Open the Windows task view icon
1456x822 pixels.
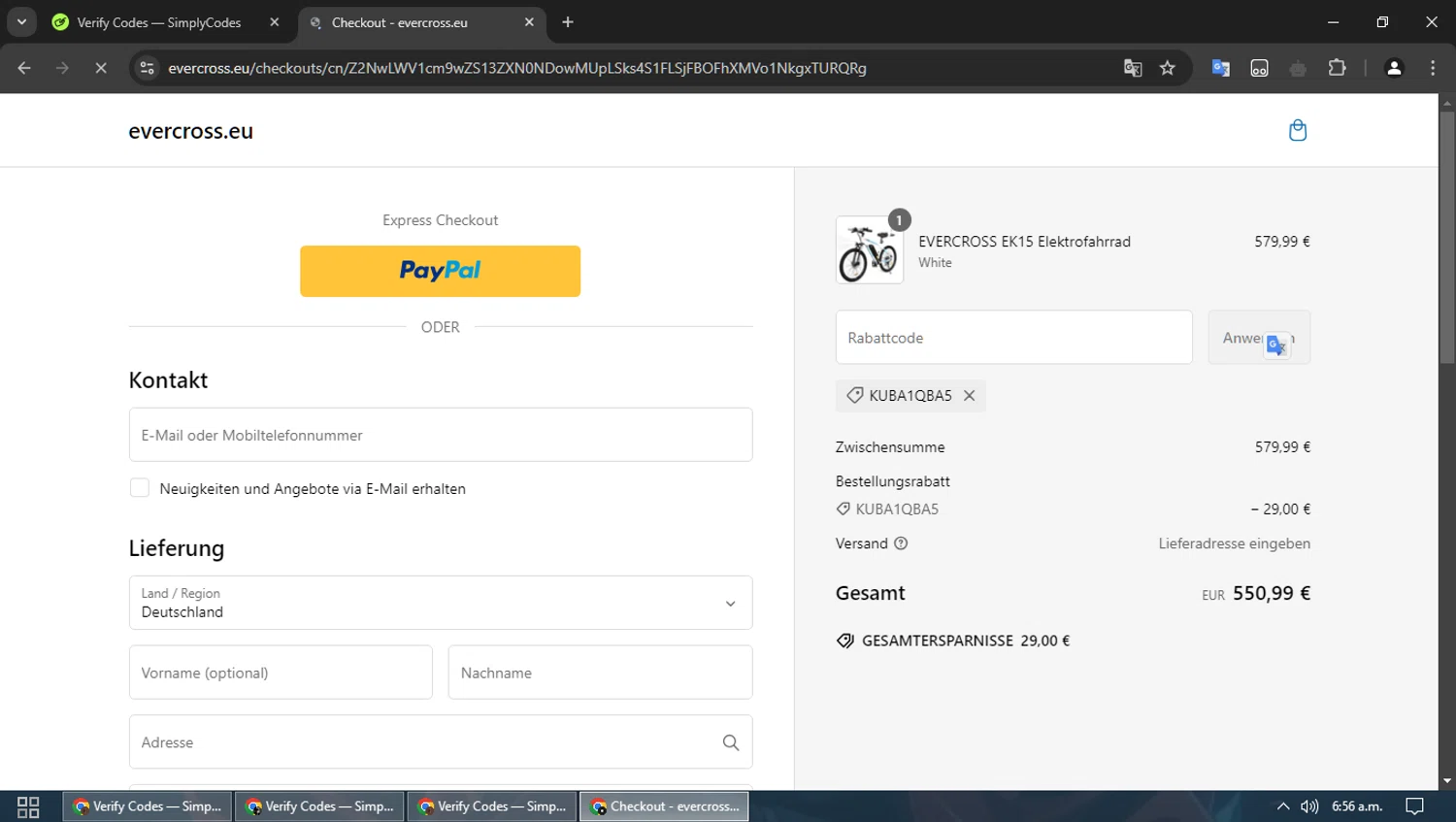[28, 806]
